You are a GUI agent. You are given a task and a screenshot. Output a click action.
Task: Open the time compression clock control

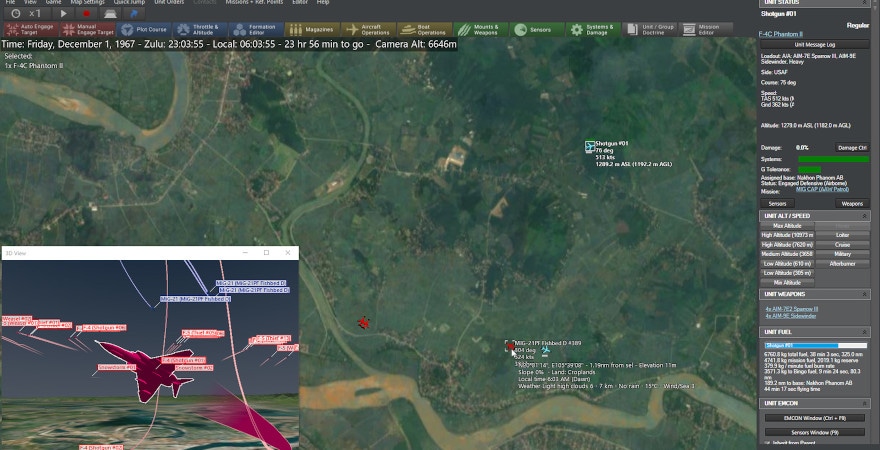click(x=16, y=13)
